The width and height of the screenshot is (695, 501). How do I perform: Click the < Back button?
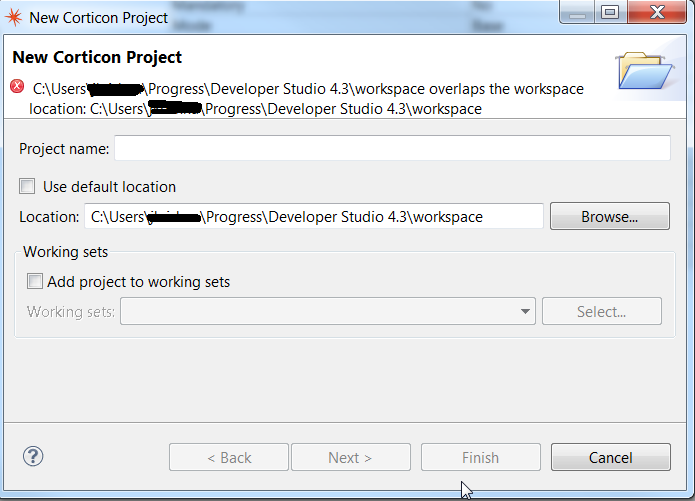coord(229,457)
